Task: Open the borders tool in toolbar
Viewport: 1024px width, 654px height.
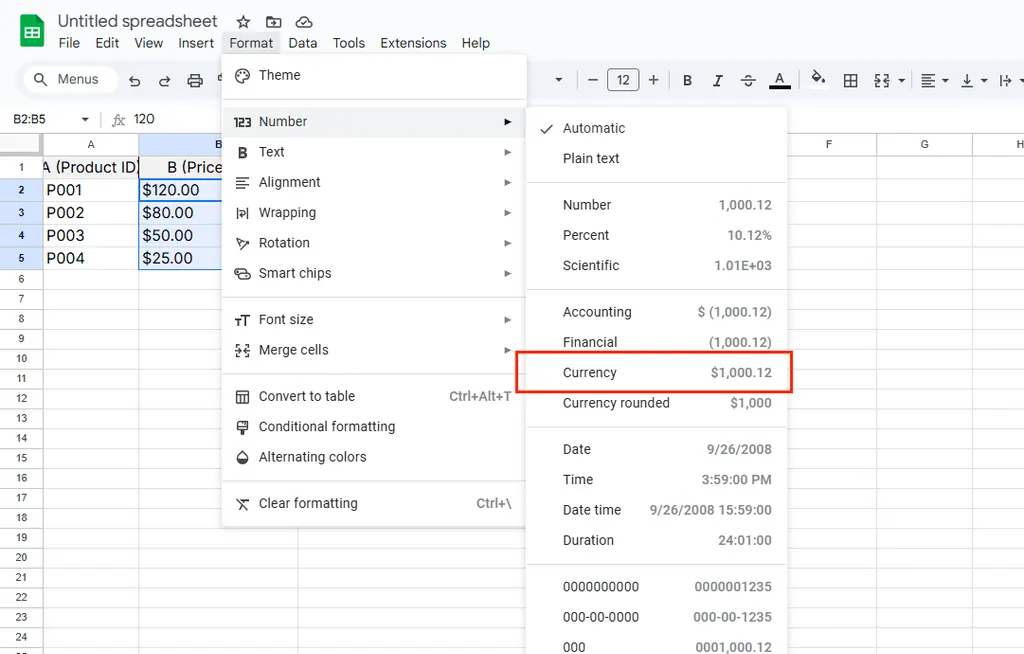Action: pos(851,80)
